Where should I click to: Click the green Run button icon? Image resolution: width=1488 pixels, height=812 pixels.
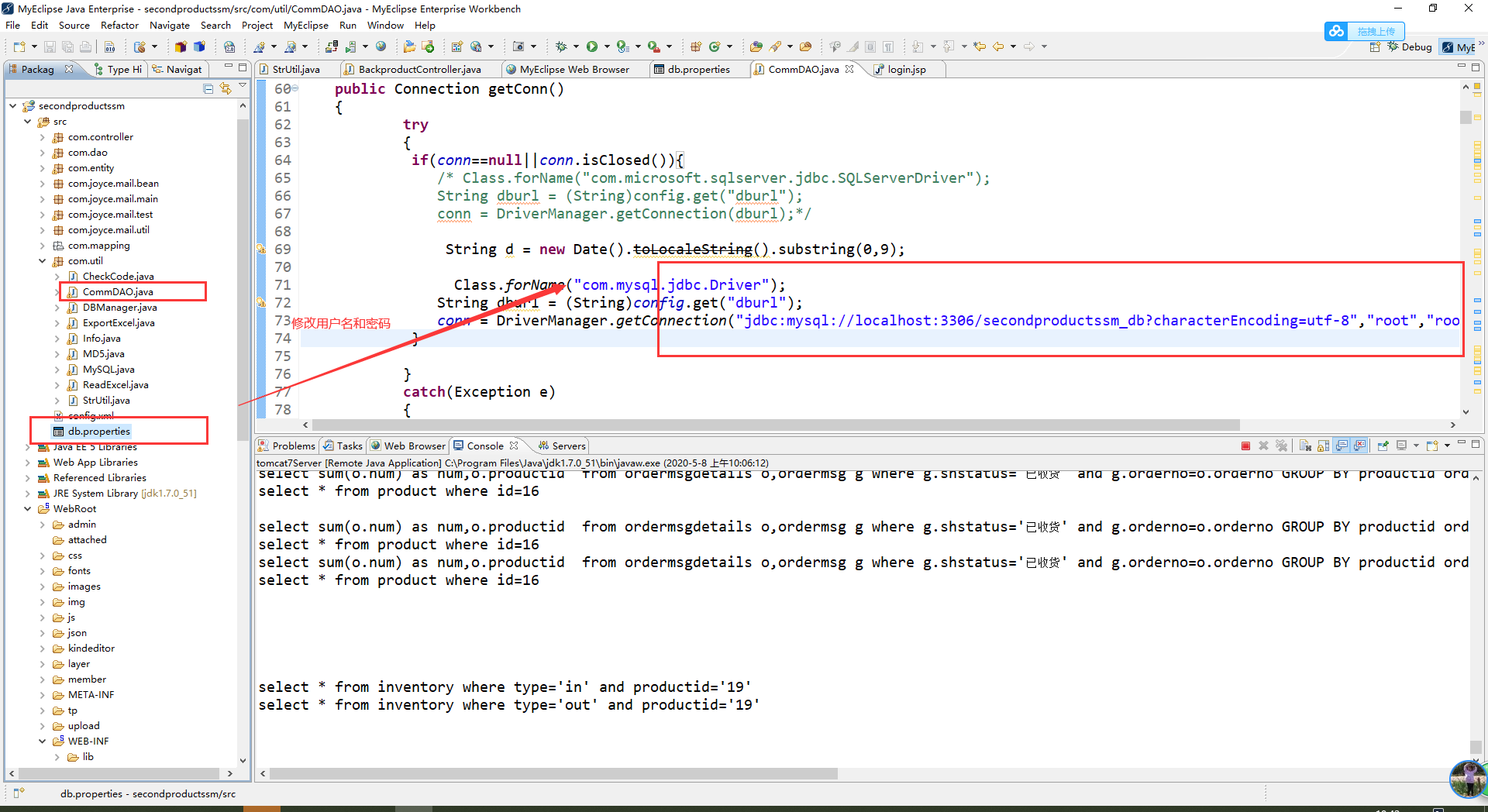coord(592,46)
